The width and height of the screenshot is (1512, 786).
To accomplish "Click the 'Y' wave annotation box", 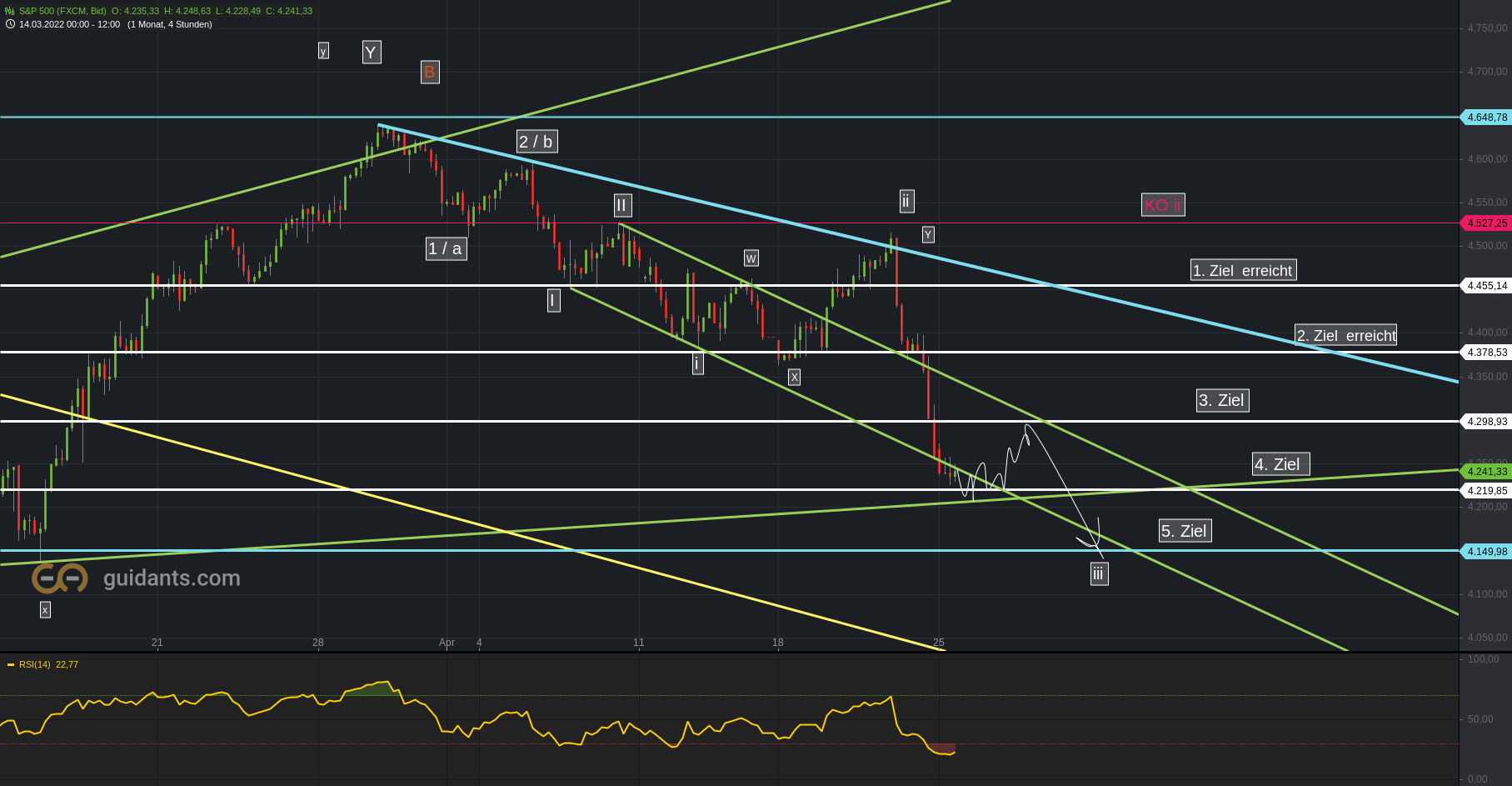I will pyautogui.click(x=371, y=52).
